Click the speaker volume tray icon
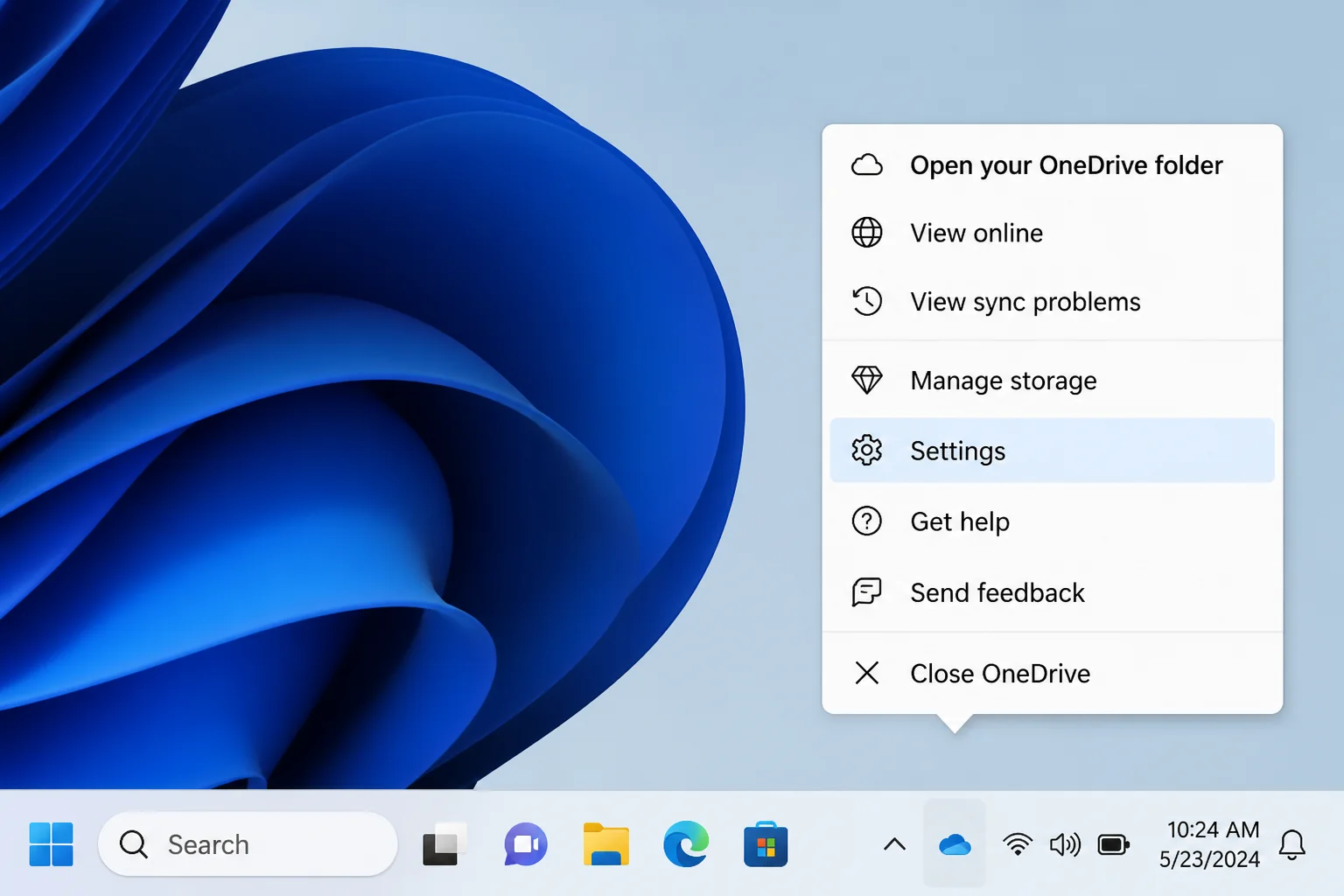Image resolution: width=1344 pixels, height=896 pixels. coord(1065,844)
